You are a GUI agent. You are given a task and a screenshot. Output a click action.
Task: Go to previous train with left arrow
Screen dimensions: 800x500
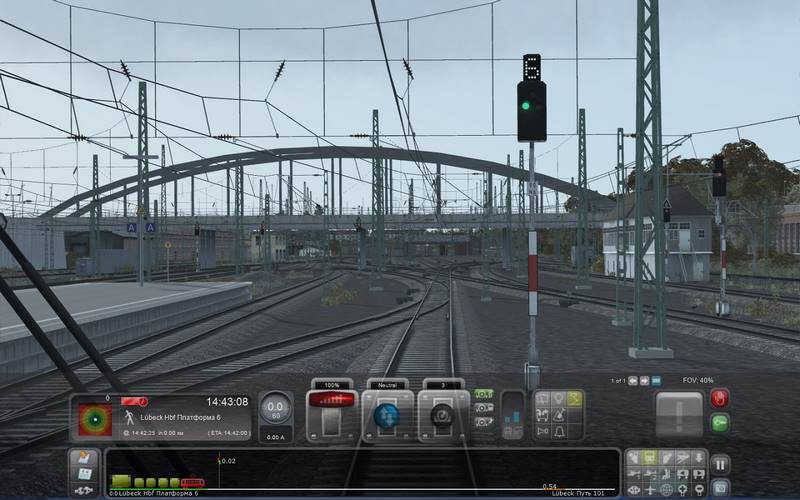633,381
